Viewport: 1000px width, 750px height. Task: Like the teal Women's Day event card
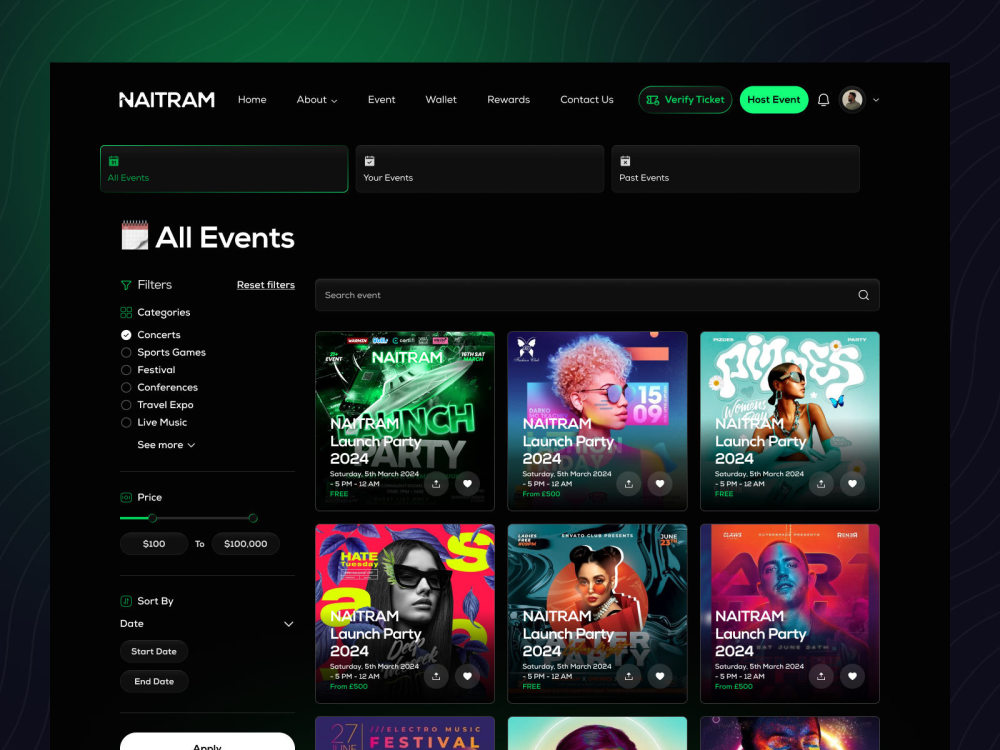853,484
